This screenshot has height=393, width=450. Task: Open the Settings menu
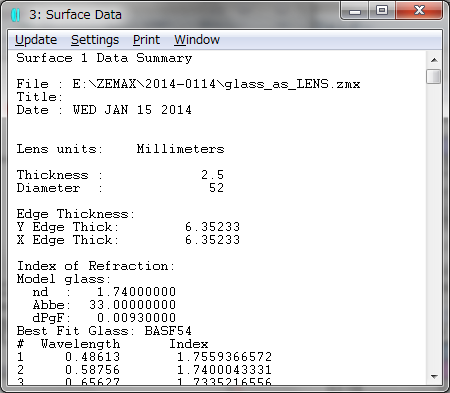tap(95, 40)
